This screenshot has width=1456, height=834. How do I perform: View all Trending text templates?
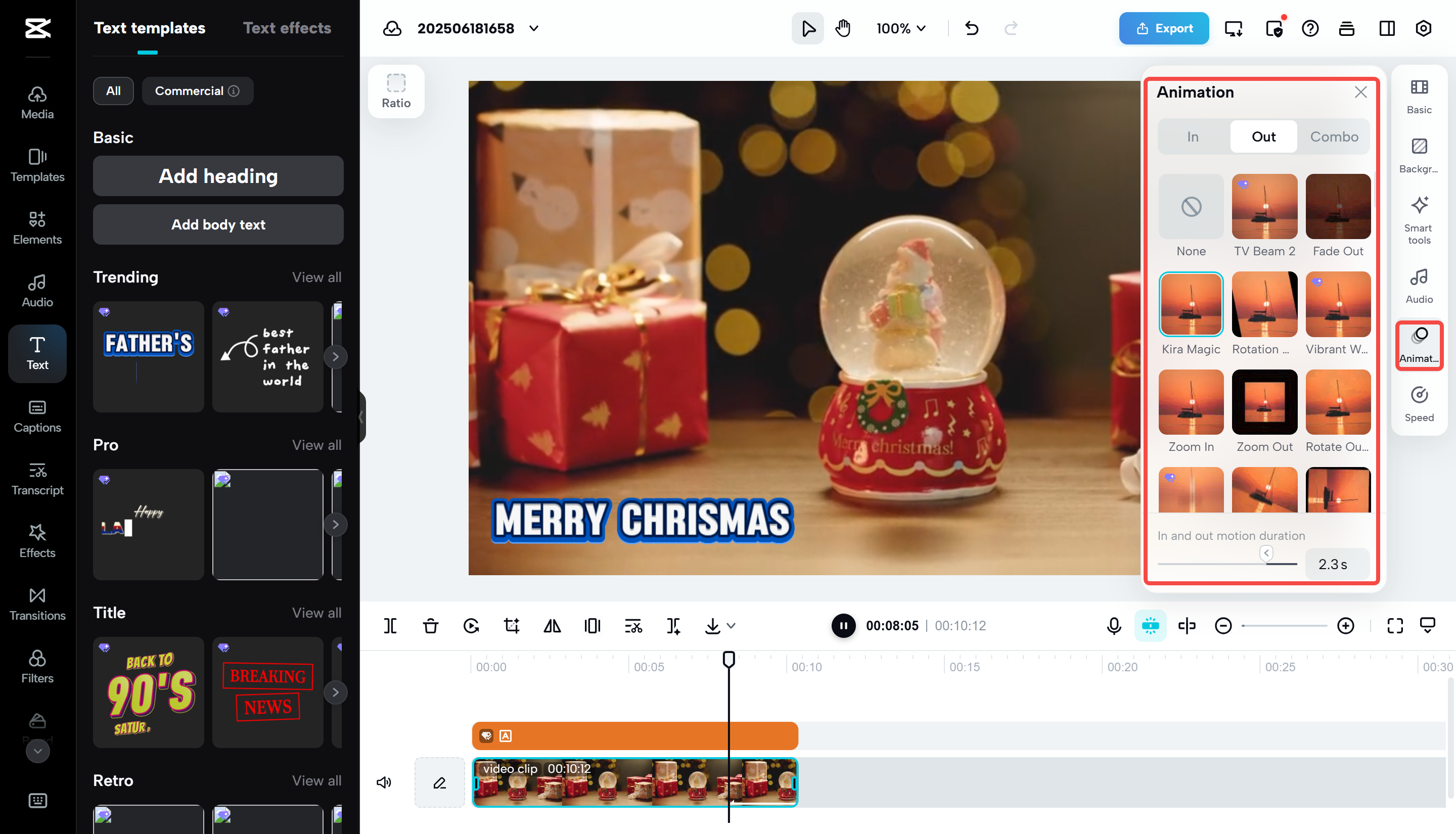(x=316, y=276)
